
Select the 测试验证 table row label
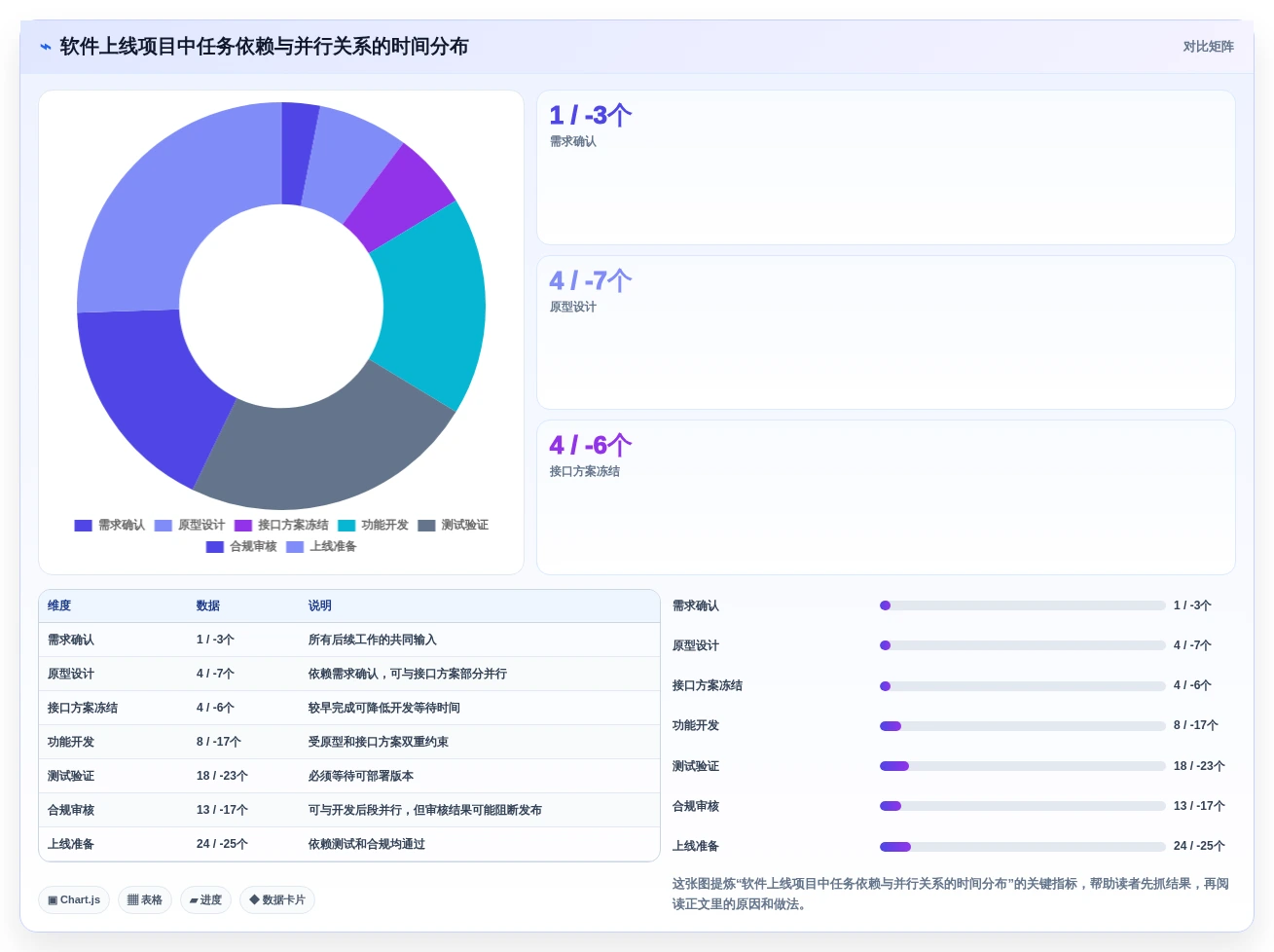tap(71, 776)
